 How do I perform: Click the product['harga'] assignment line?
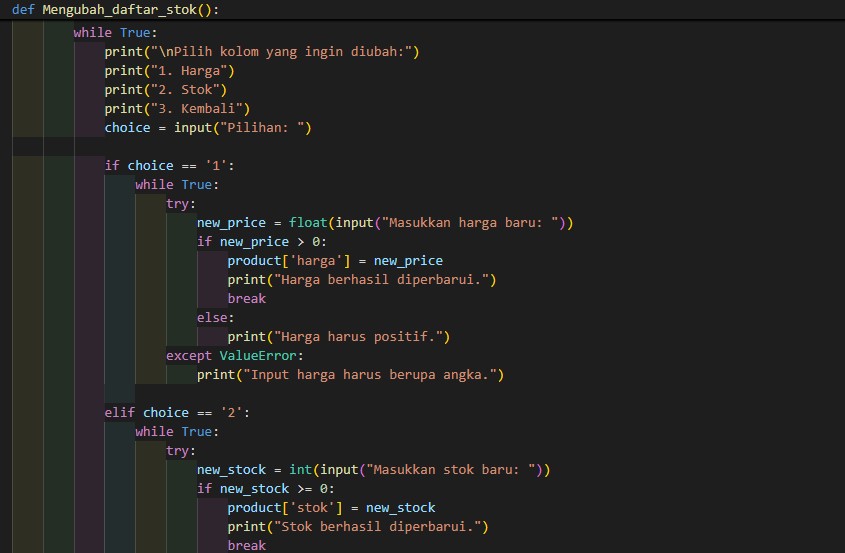point(334,261)
